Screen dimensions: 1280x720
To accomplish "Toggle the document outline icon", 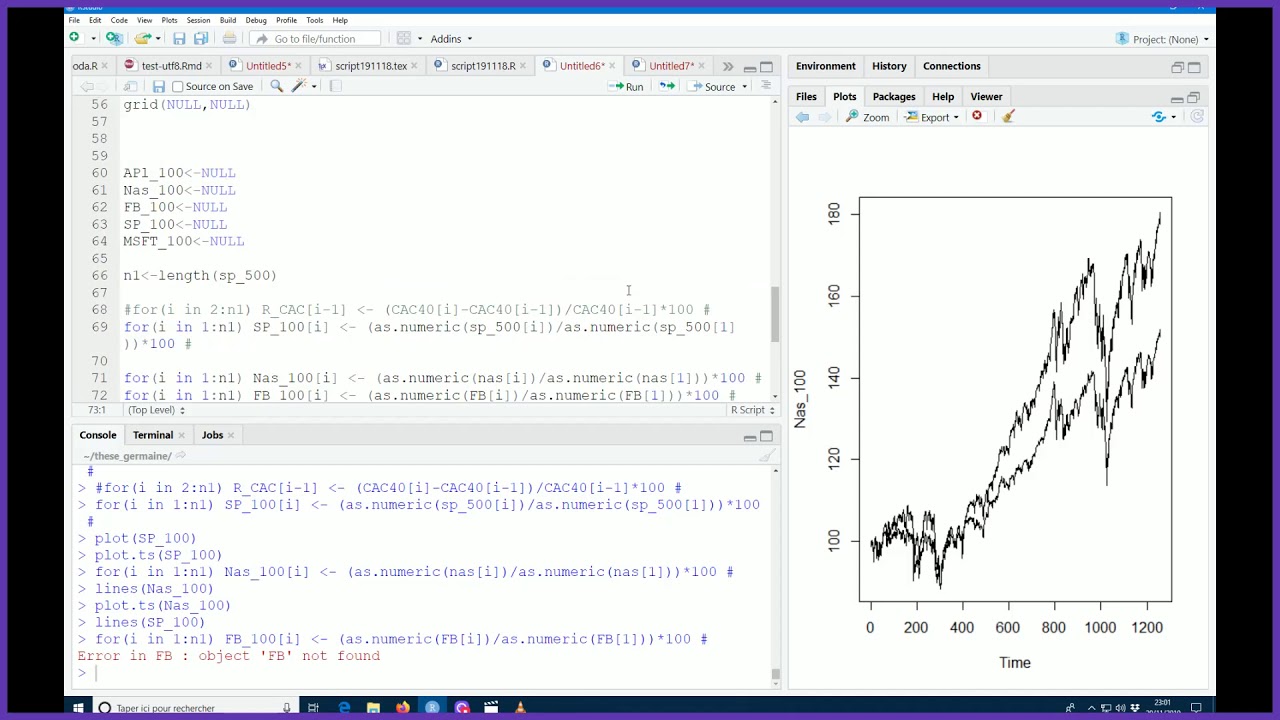I will 766,86.
